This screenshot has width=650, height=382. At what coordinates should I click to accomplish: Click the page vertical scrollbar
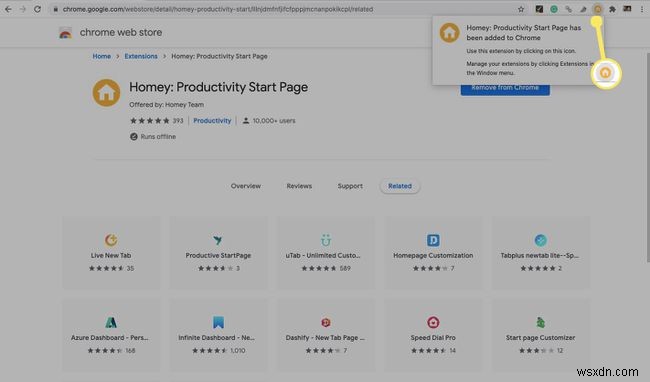[648, 157]
